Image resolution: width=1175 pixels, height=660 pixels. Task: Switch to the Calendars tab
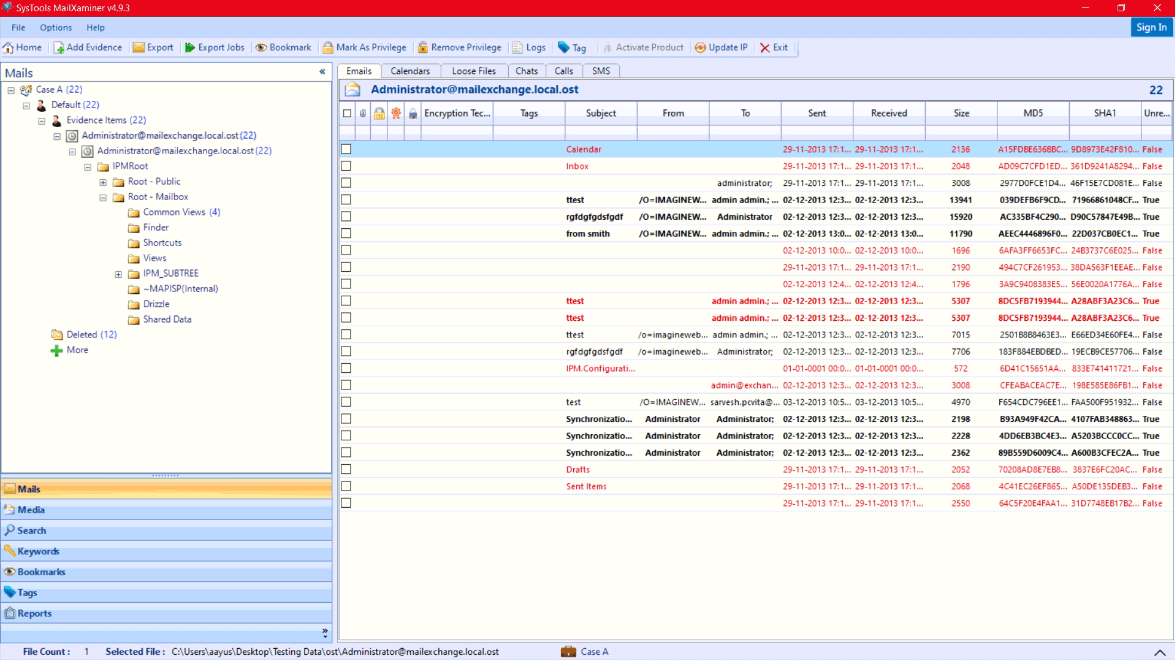point(410,71)
